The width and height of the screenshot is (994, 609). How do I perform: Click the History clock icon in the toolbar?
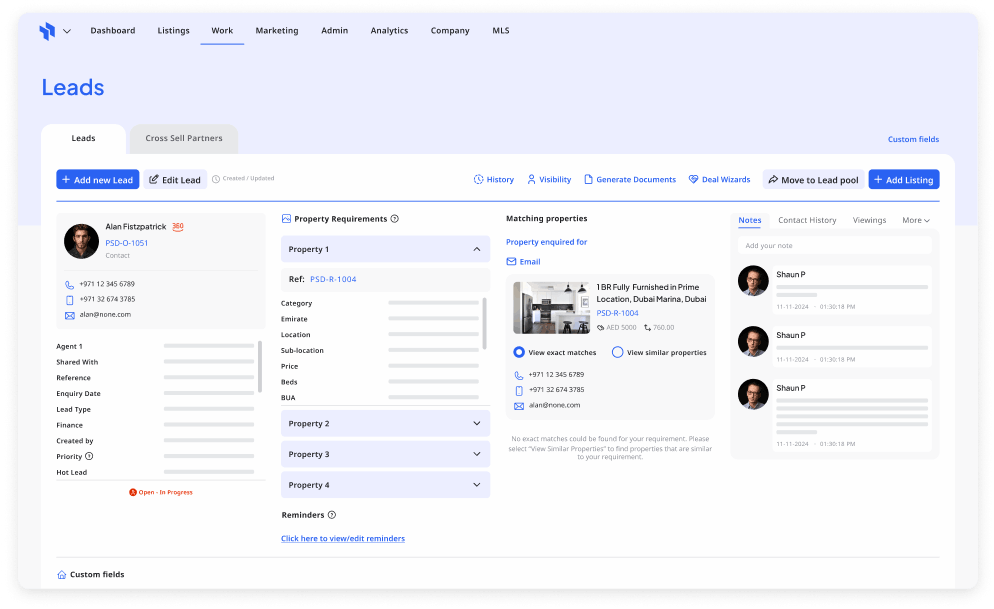click(x=478, y=179)
